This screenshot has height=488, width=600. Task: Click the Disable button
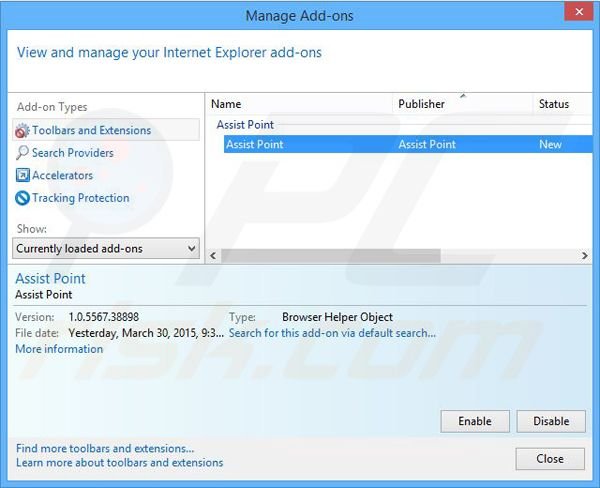[551, 421]
